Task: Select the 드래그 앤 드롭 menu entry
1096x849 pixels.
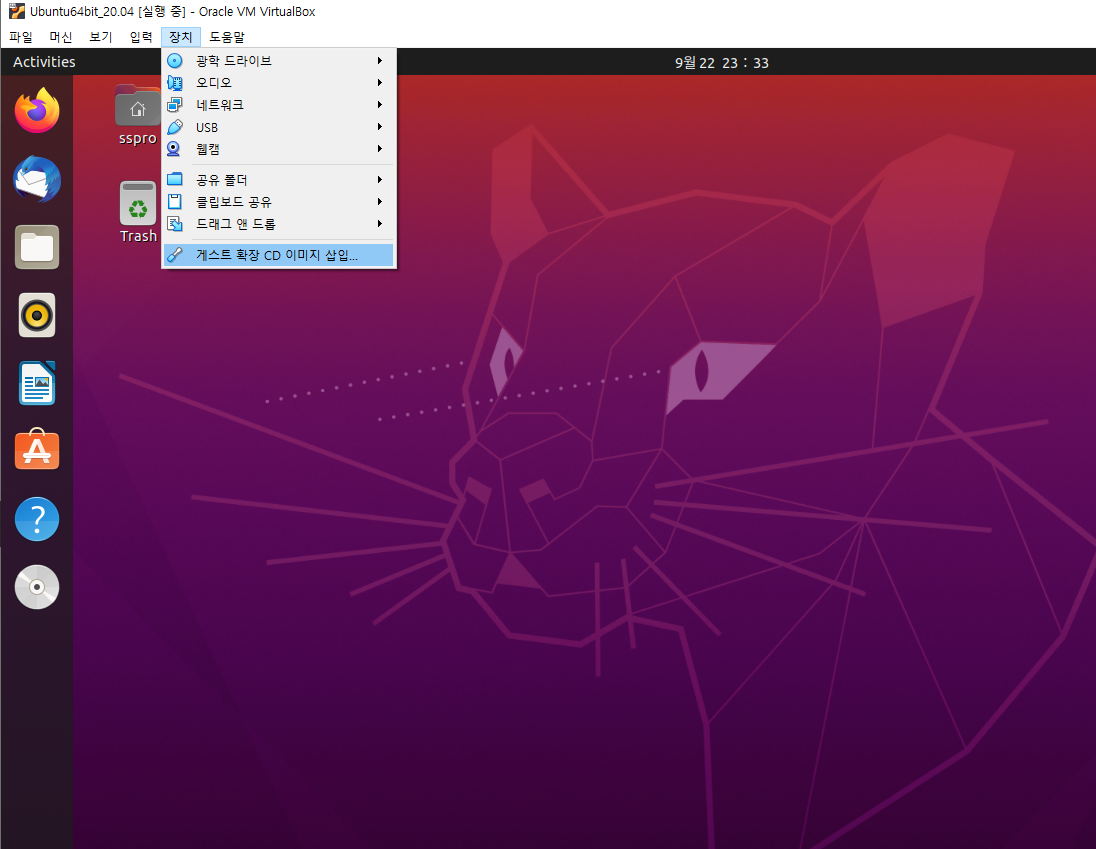Action: [x=278, y=224]
